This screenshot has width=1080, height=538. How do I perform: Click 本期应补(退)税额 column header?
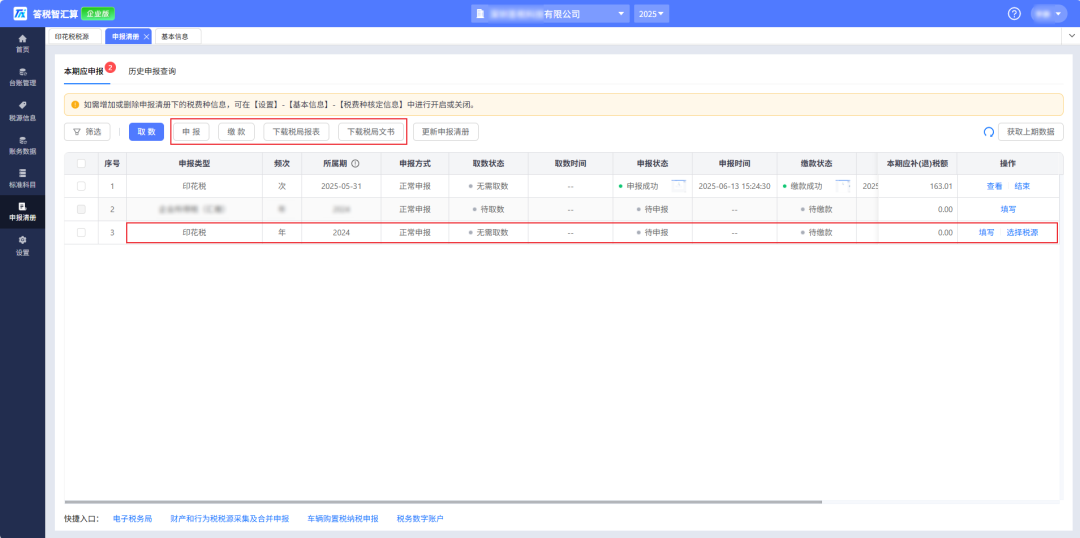[x=918, y=164]
